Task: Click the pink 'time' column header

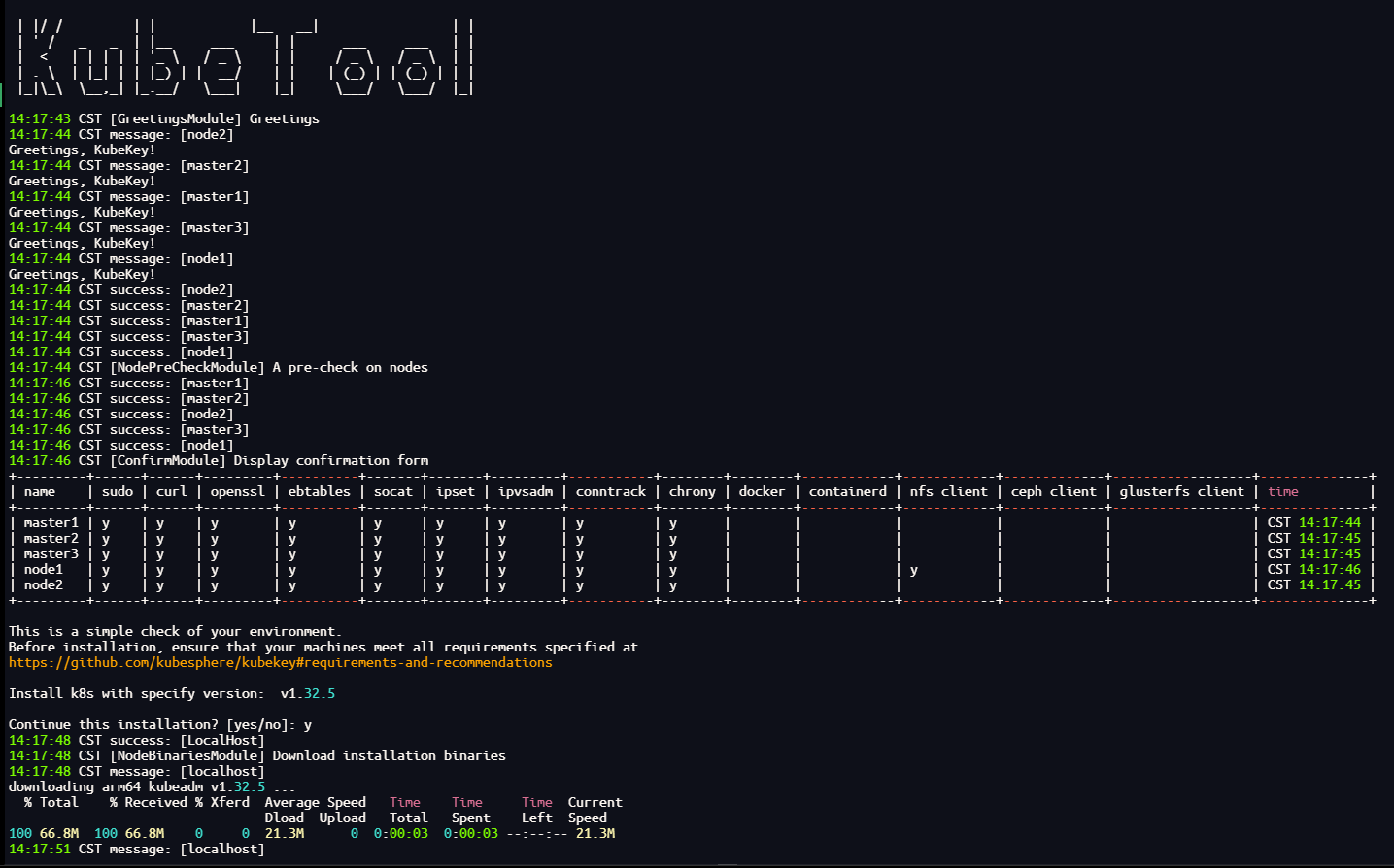Action: tap(1282, 491)
